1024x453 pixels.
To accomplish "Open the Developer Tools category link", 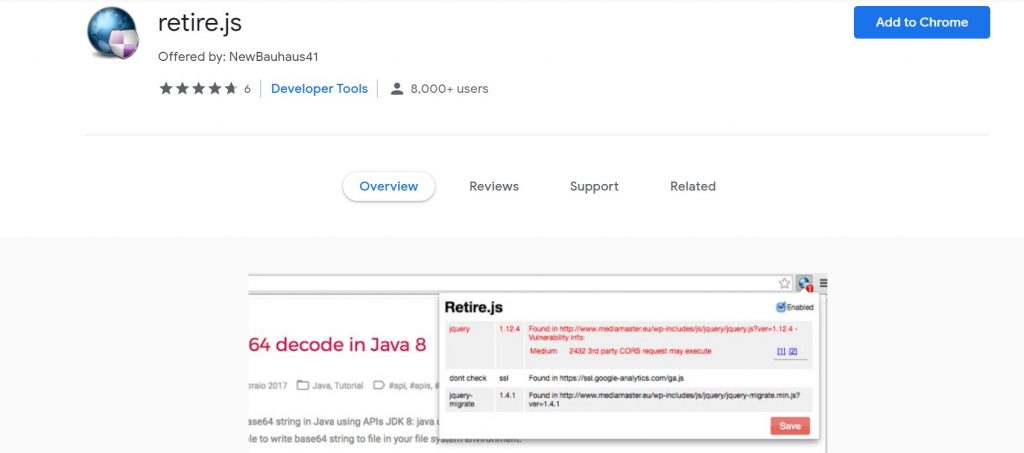I will pos(319,89).
